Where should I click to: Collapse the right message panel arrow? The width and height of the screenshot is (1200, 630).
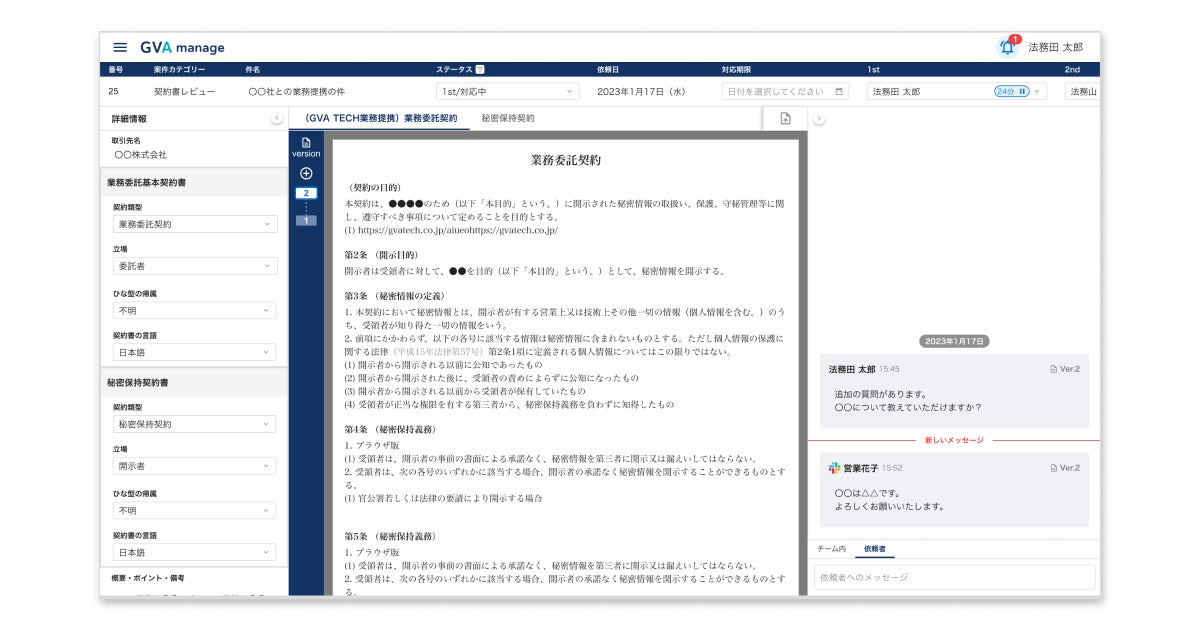coord(819,119)
